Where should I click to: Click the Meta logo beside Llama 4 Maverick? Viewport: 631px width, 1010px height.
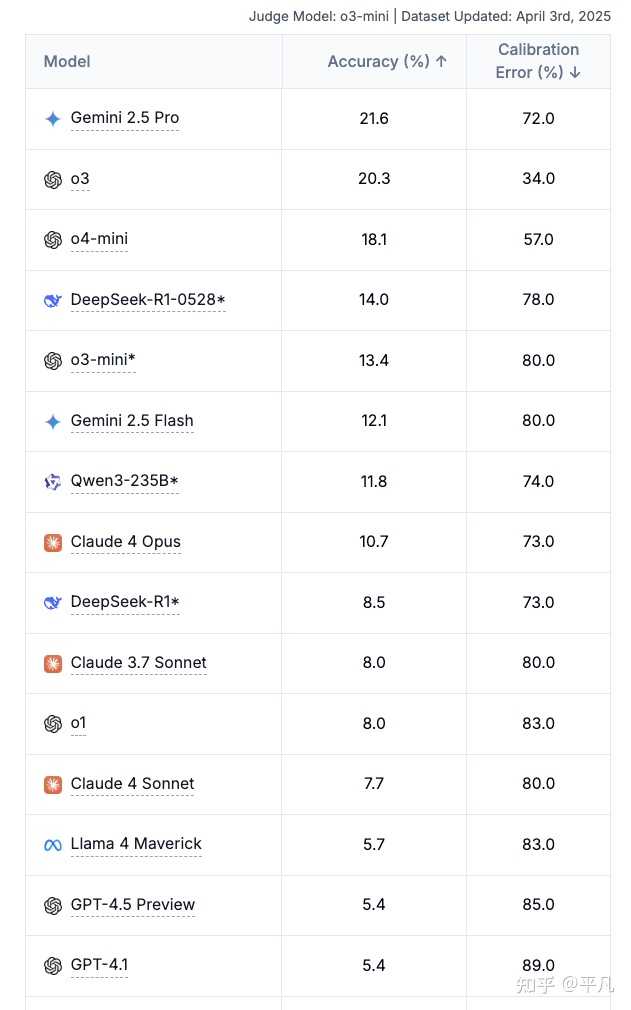[x=53, y=845]
